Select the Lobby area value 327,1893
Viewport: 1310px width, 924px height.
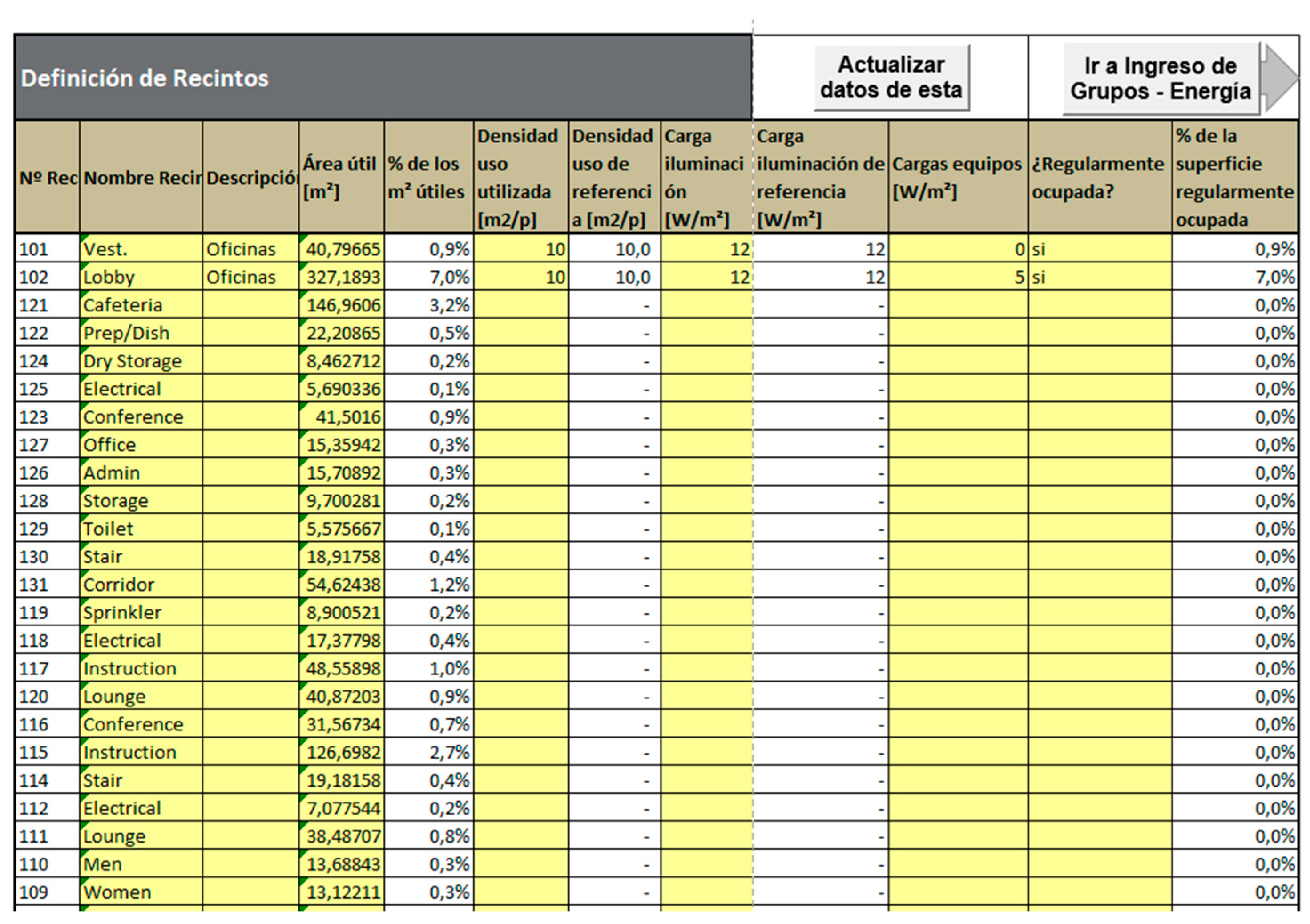tap(342, 277)
